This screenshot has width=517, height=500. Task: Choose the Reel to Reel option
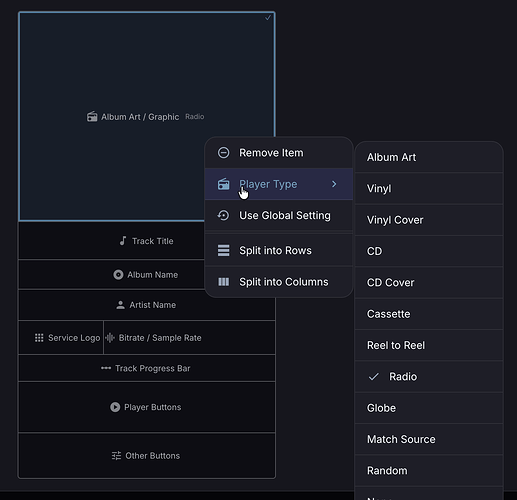point(429,345)
